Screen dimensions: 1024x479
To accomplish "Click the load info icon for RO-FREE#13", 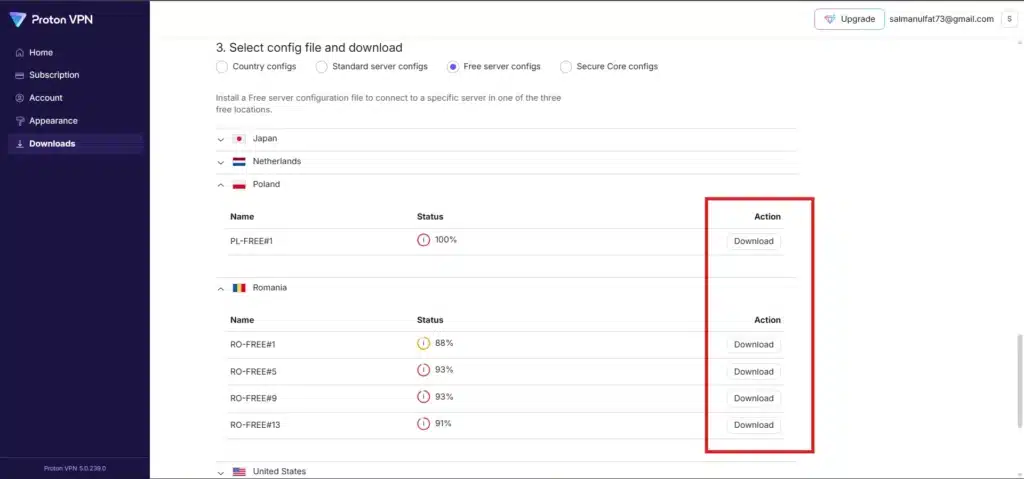I will coord(424,423).
